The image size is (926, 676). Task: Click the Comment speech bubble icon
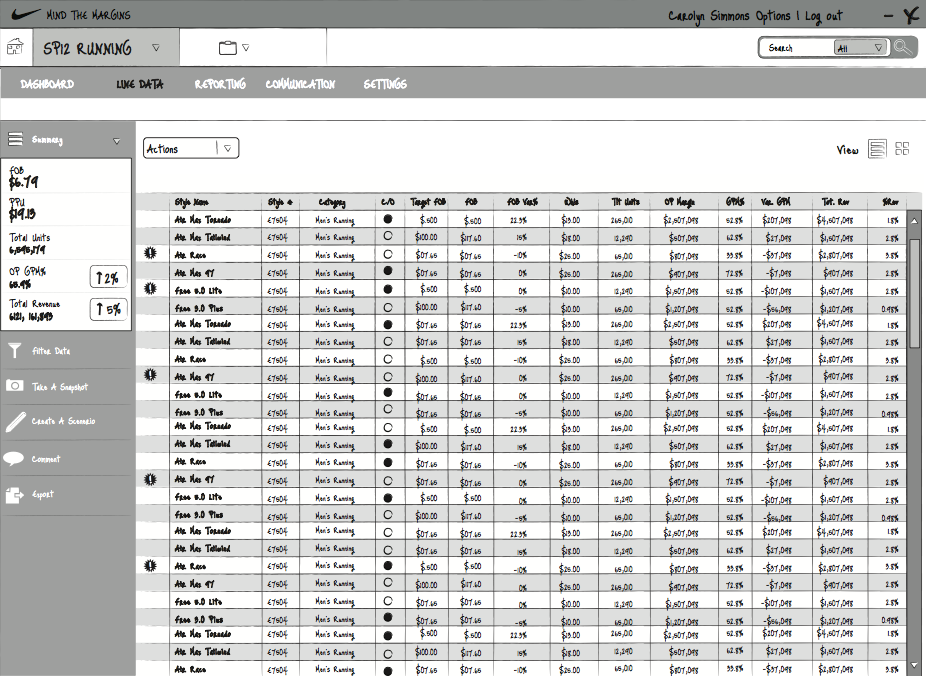(14, 458)
